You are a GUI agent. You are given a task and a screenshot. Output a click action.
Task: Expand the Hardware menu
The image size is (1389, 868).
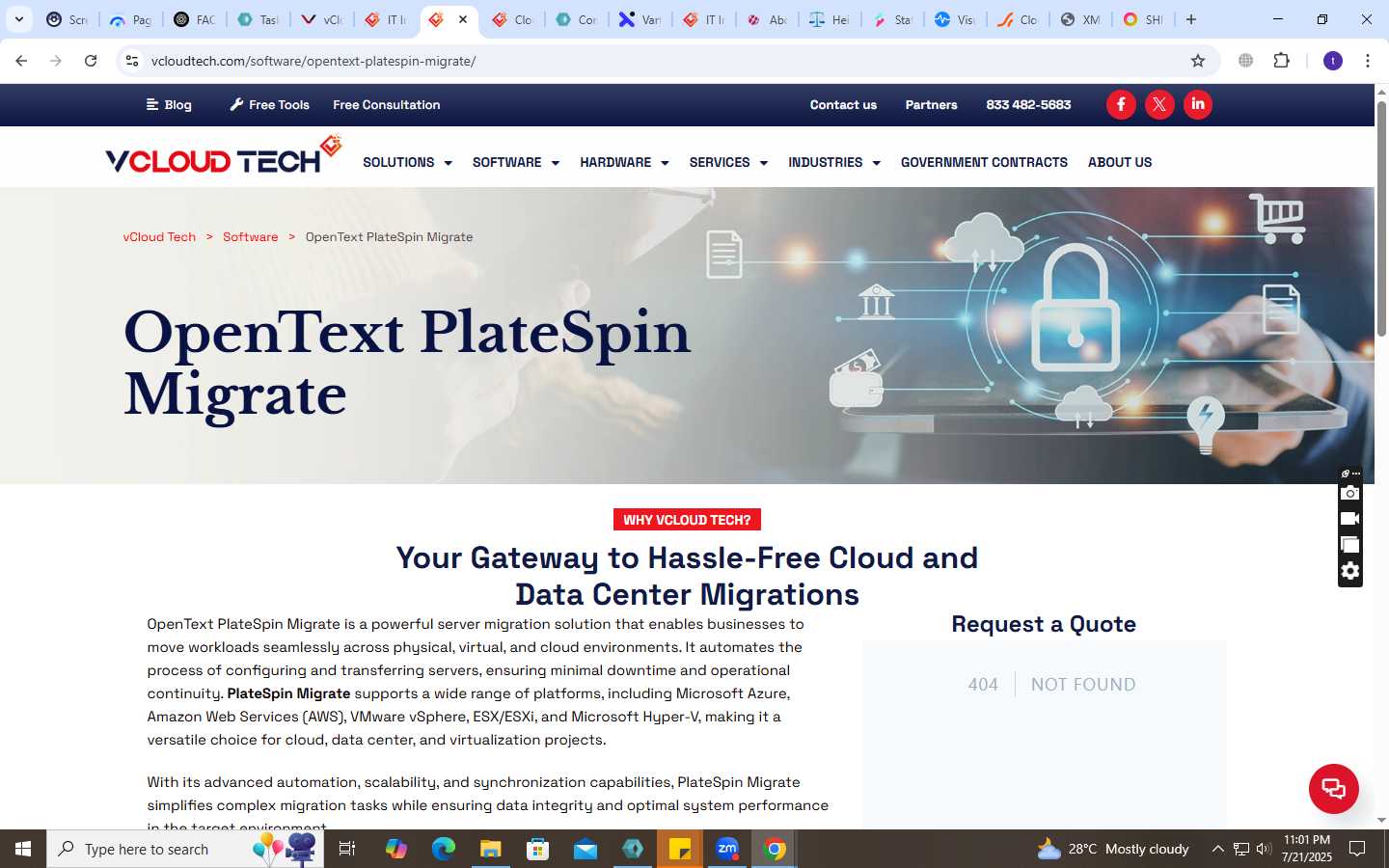tap(624, 162)
